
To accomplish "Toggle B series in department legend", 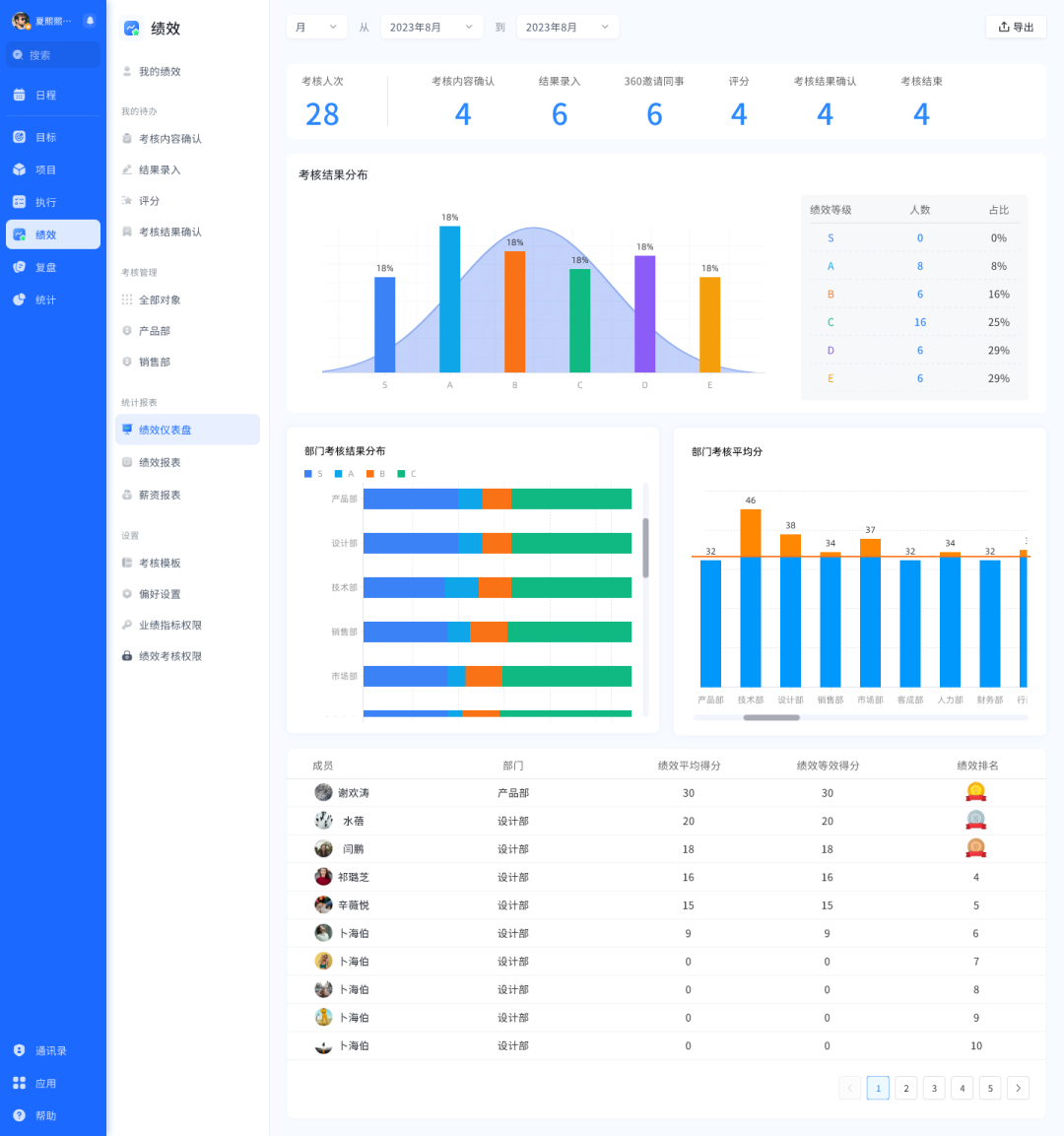I will (375, 474).
